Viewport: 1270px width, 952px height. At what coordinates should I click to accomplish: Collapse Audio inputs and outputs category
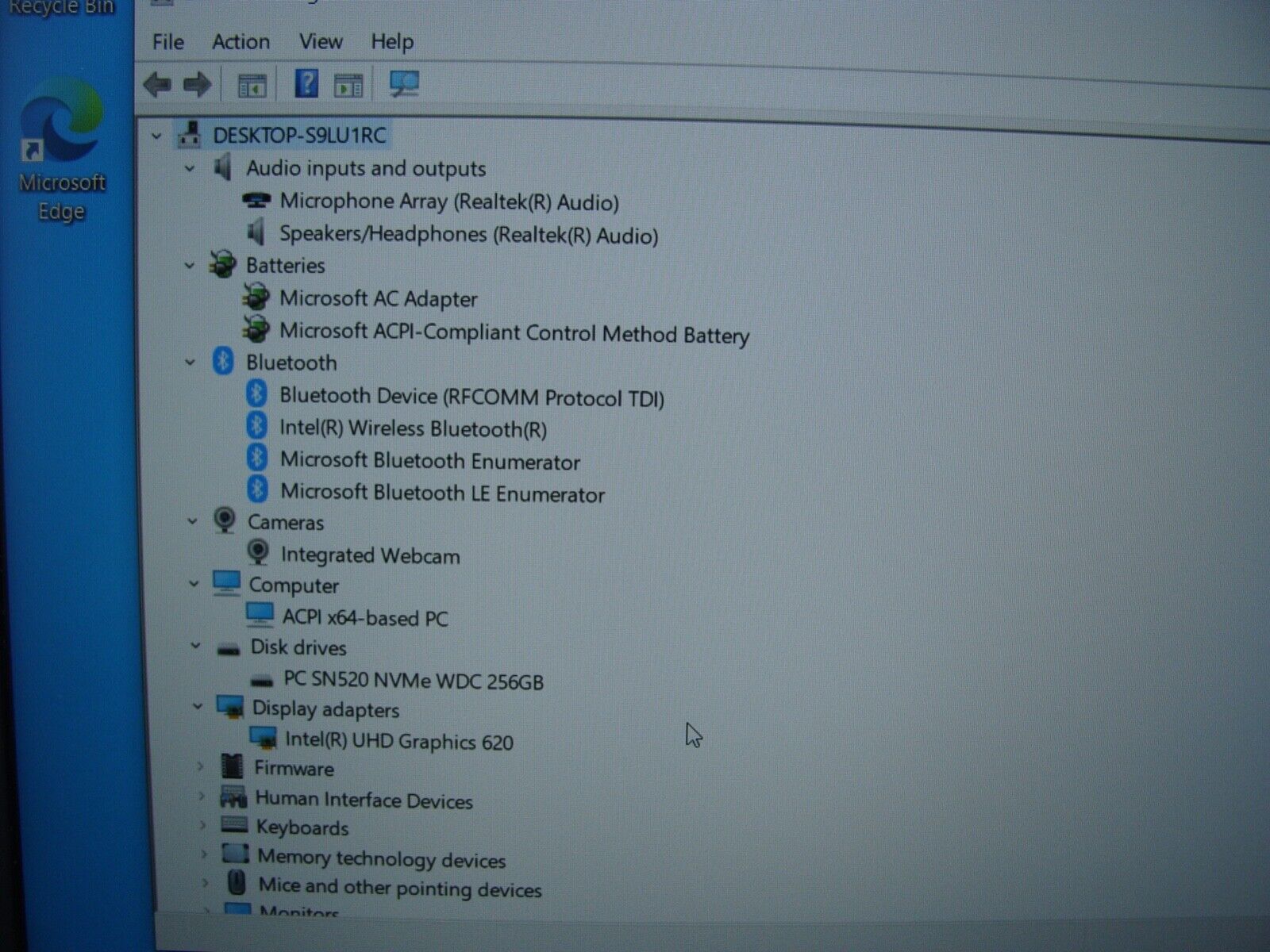(190, 168)
